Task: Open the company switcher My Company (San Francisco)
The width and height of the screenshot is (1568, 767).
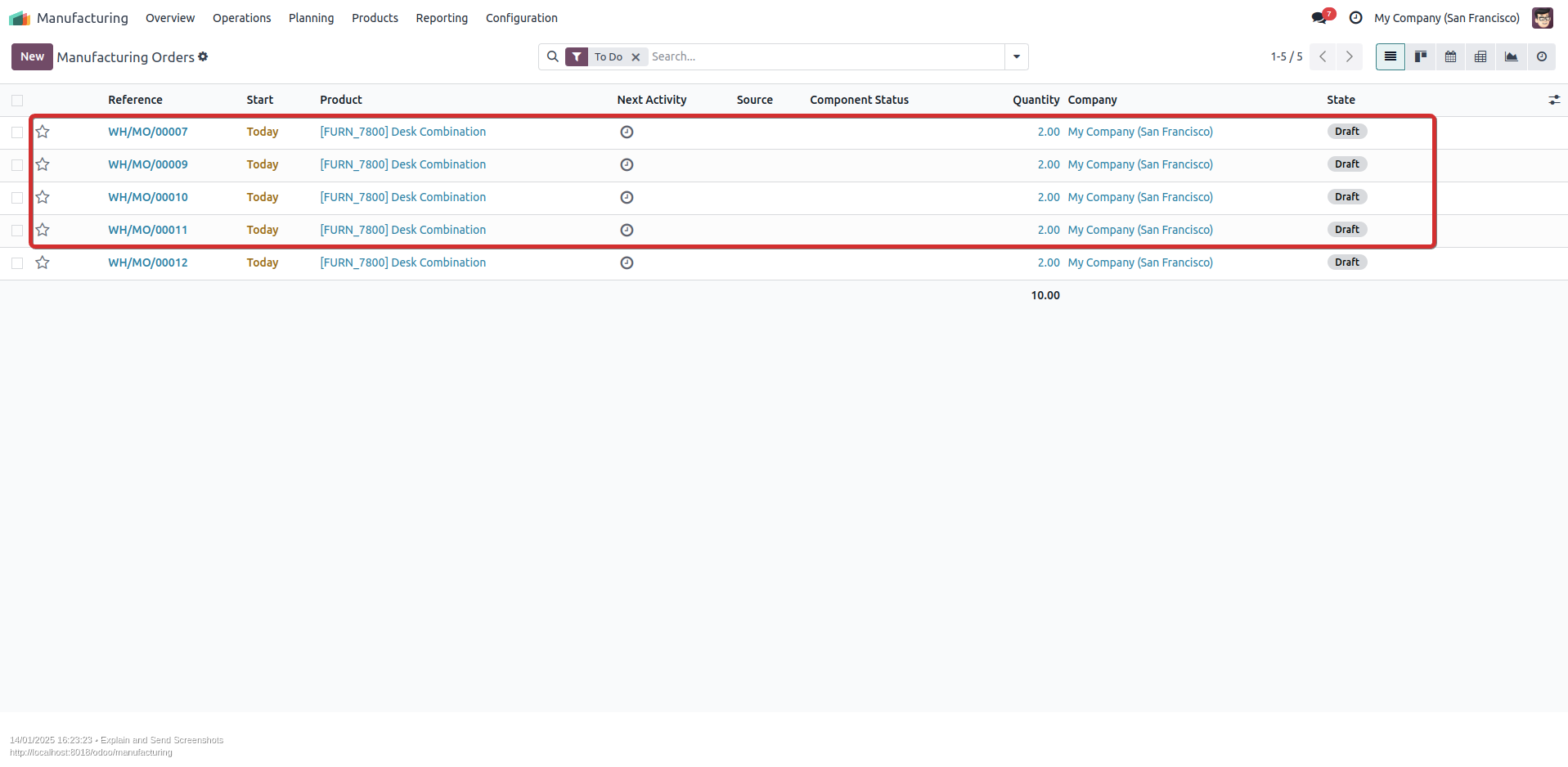Action: (1447, 18)
